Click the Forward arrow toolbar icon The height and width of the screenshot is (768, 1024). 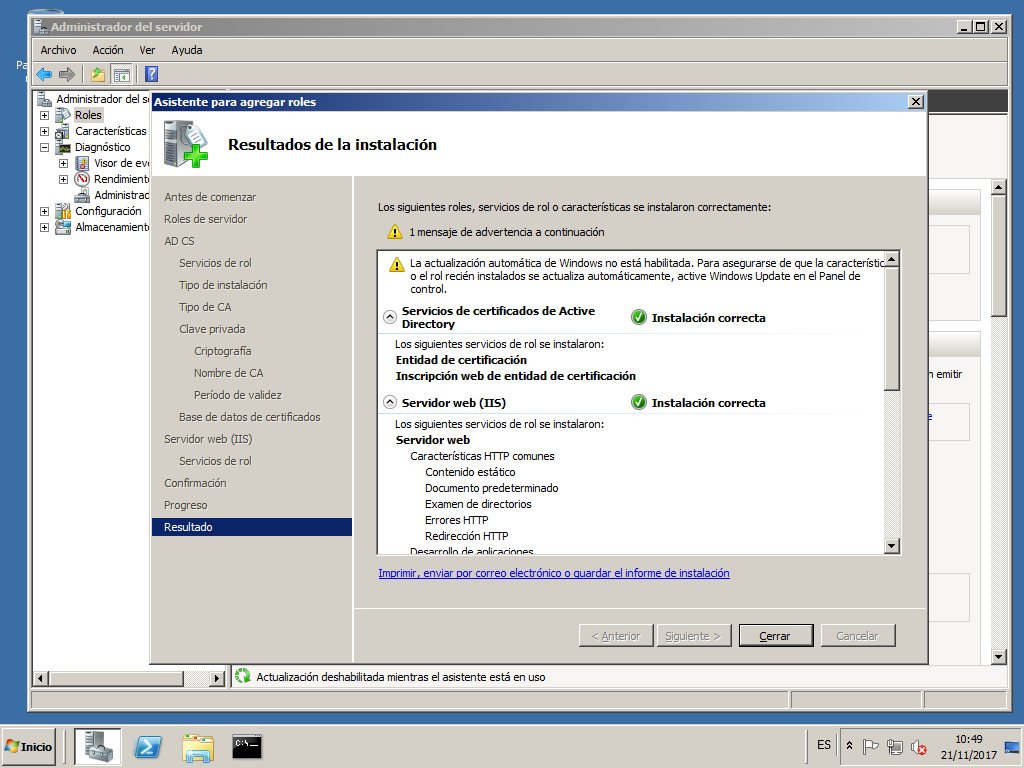[67, 74]
